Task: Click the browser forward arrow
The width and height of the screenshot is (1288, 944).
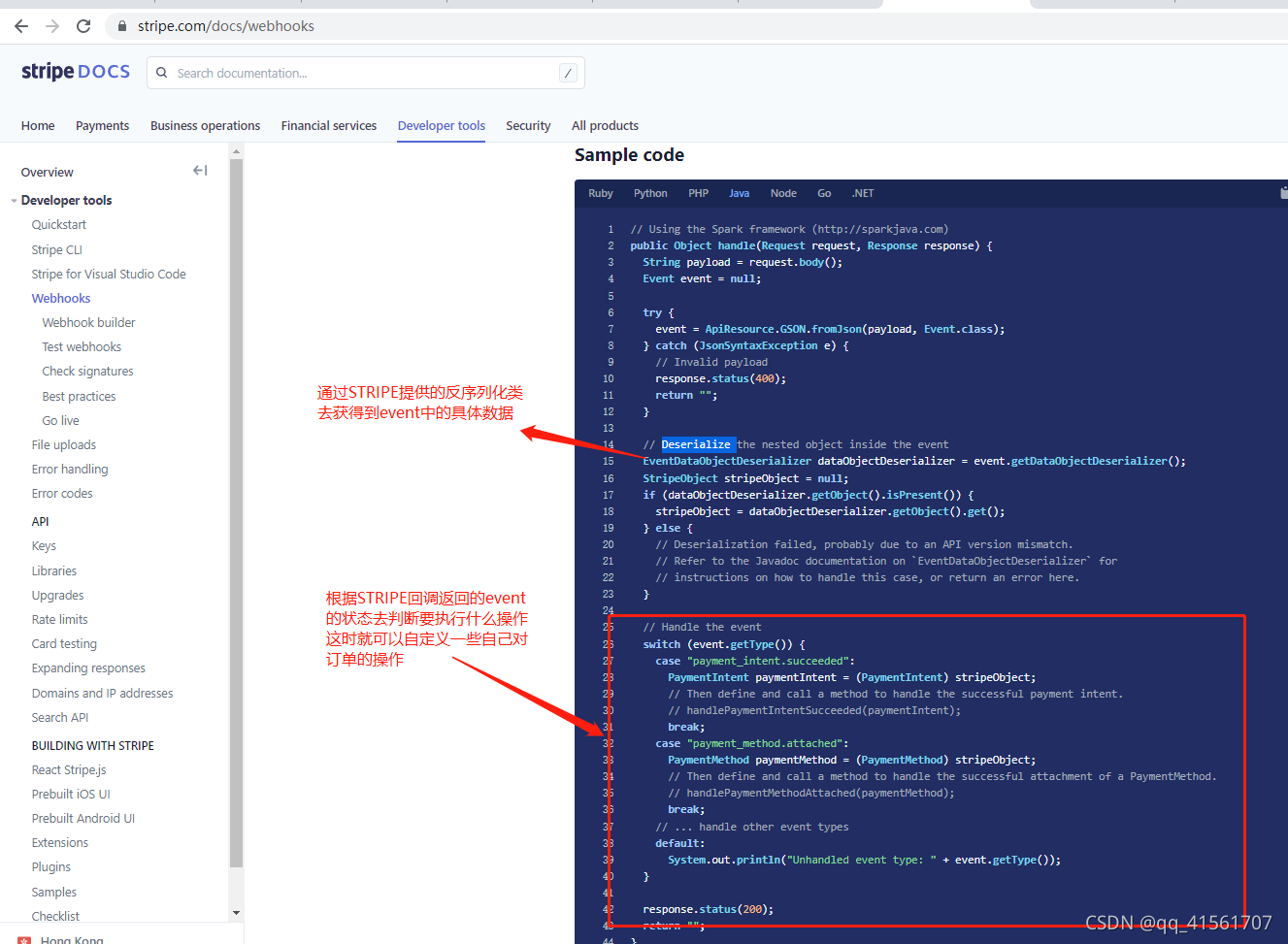Action: pos(52,26)
